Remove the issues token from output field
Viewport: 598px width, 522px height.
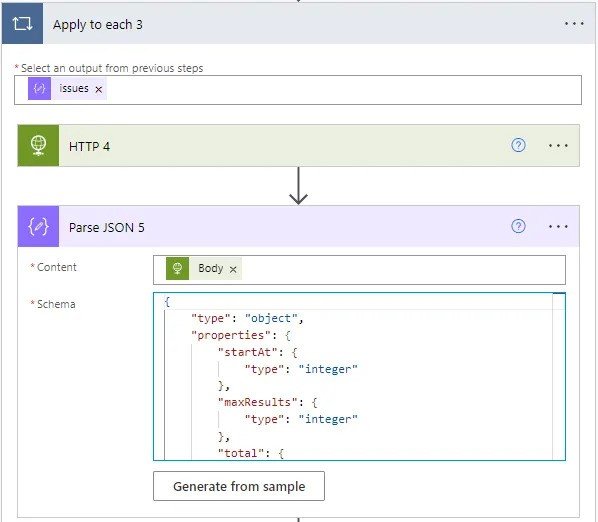(99, 89)
